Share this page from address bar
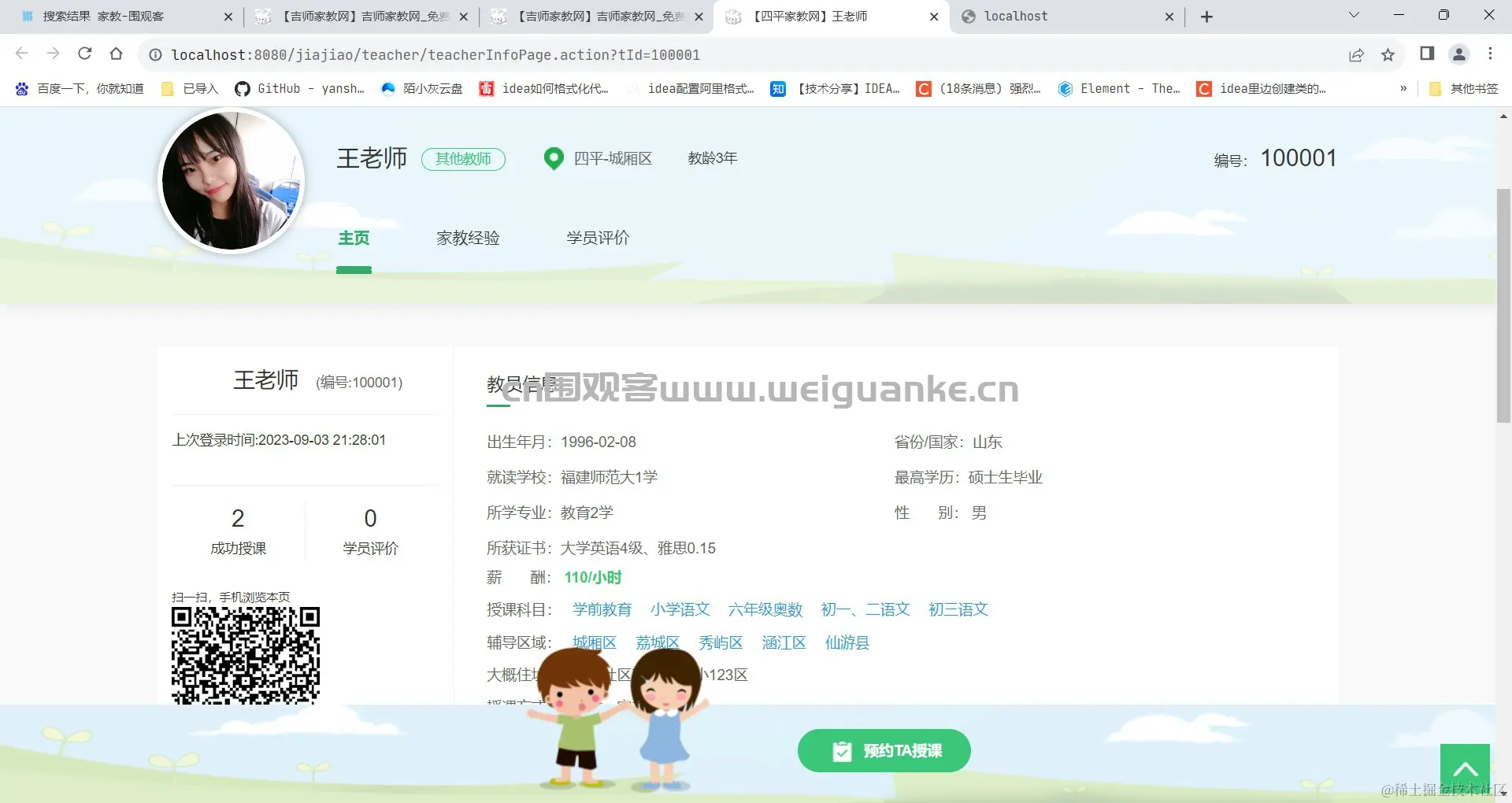This screenshot has height=803, width=1512. click(1356, 54)
